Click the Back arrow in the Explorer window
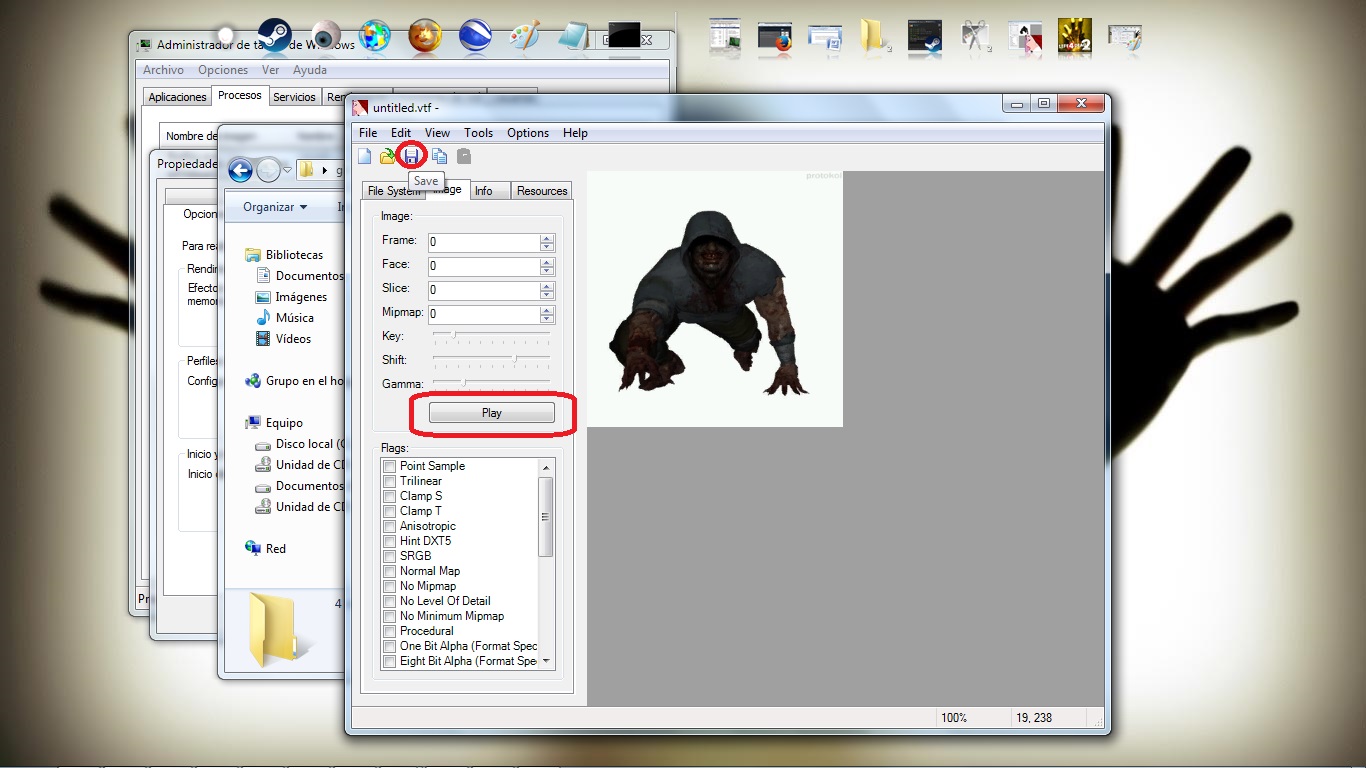The image size is (1366, 768). [240, 170]
